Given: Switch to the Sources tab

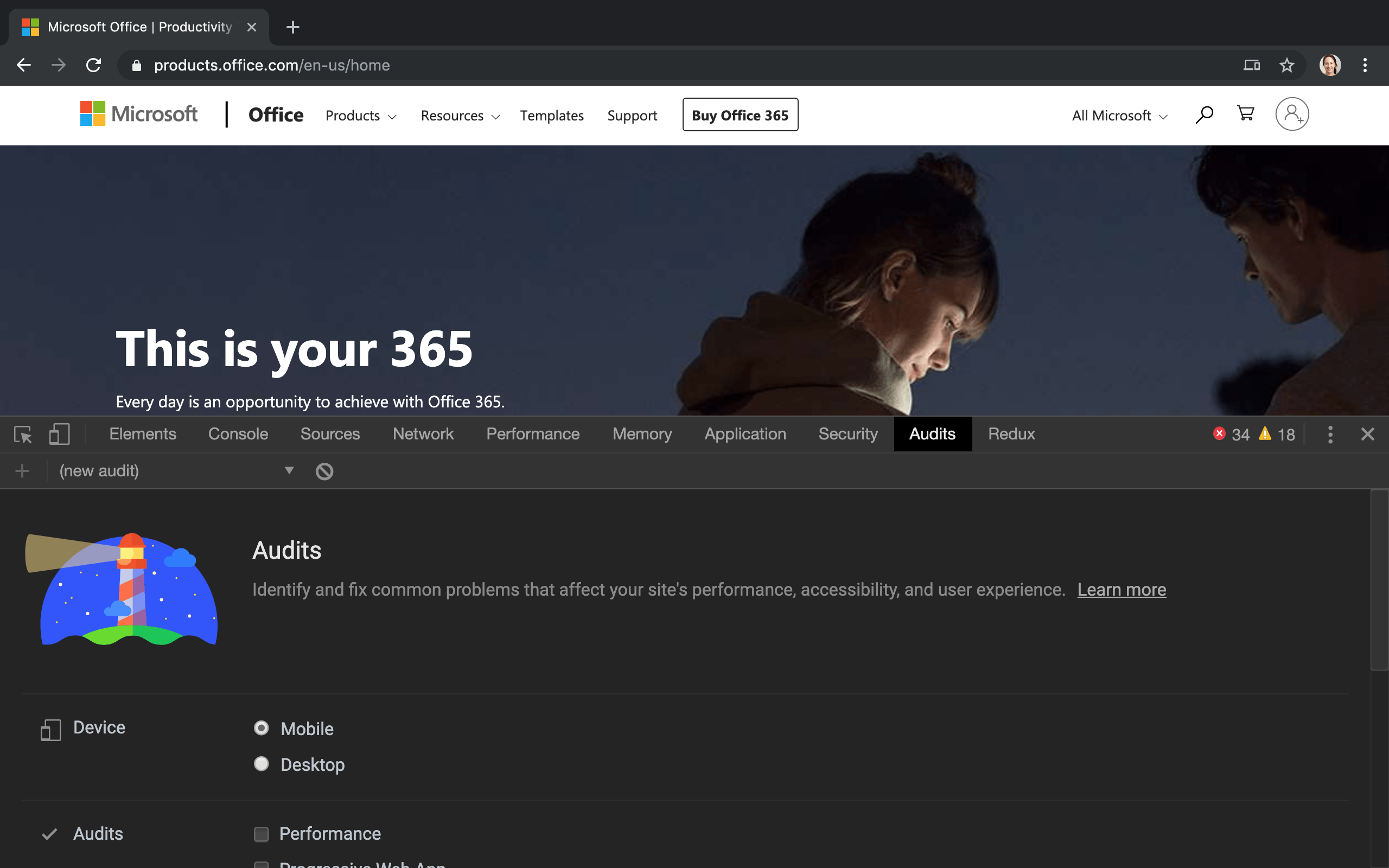Looking at the screenshot, I should click(x=330, y=434).
